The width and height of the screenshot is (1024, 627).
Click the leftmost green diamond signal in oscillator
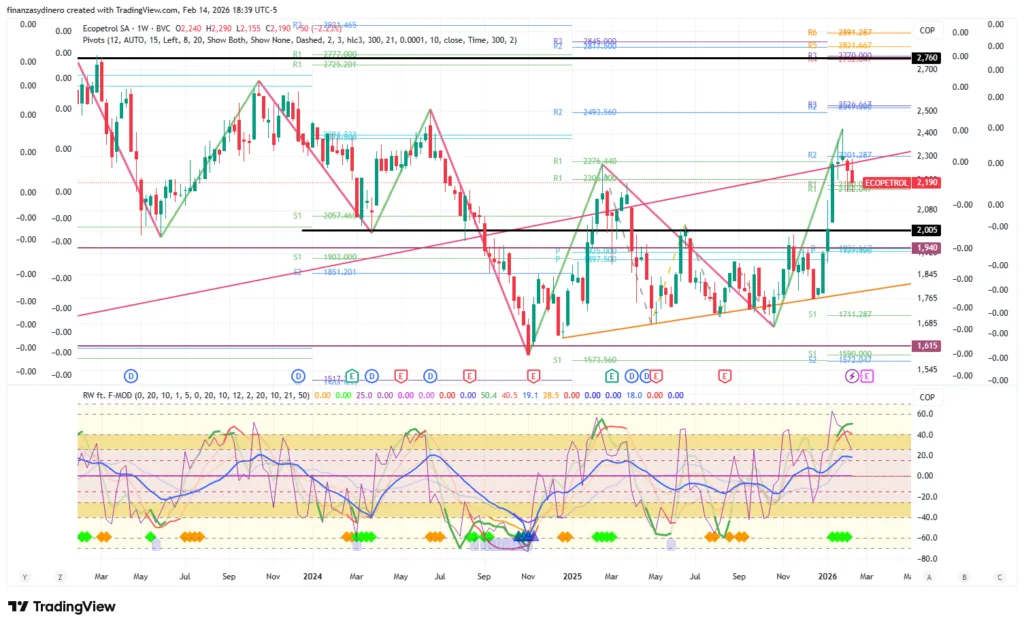tap(82, 537)
